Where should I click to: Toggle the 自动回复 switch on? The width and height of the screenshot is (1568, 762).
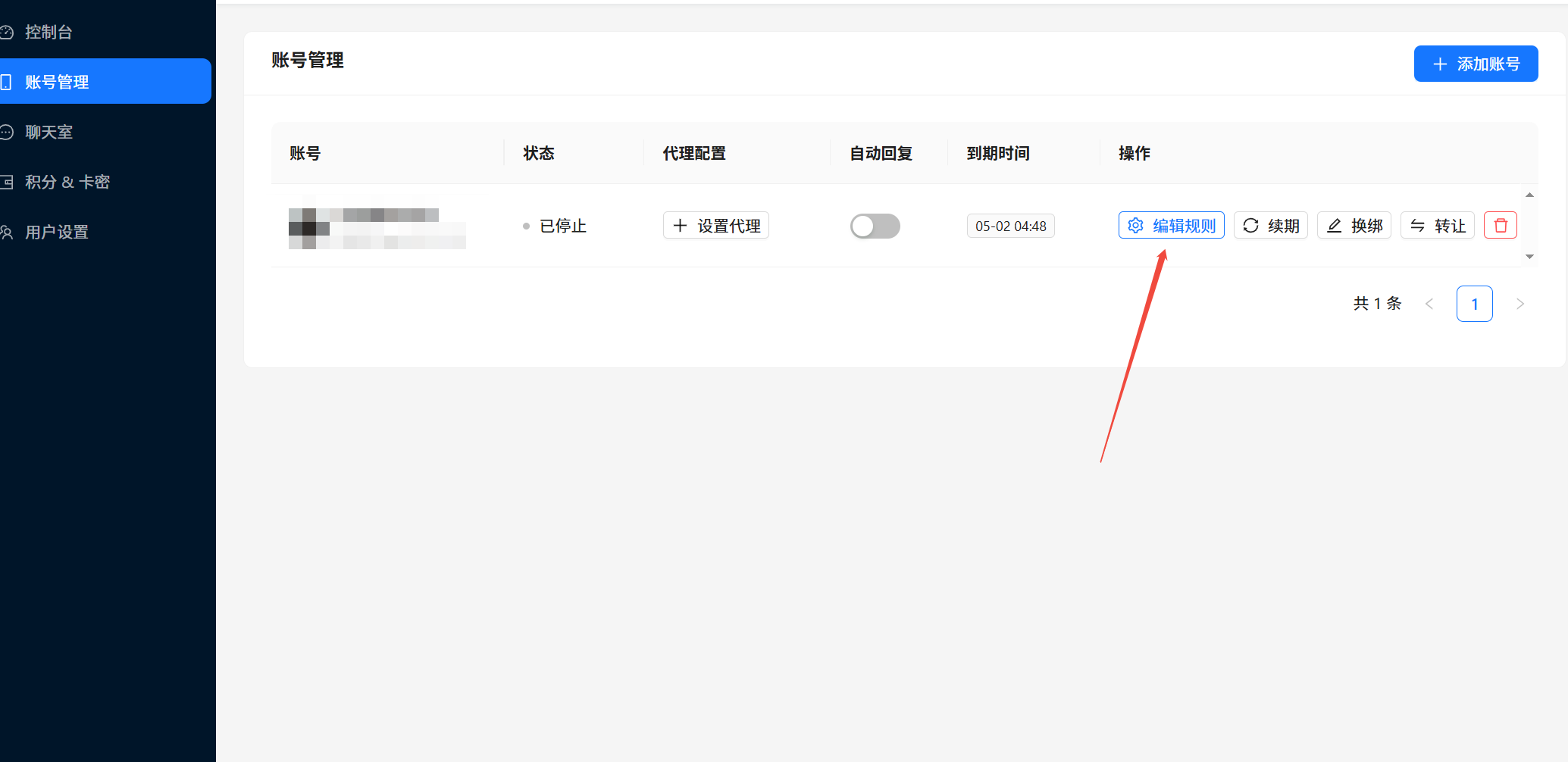(x=875, y=226)
